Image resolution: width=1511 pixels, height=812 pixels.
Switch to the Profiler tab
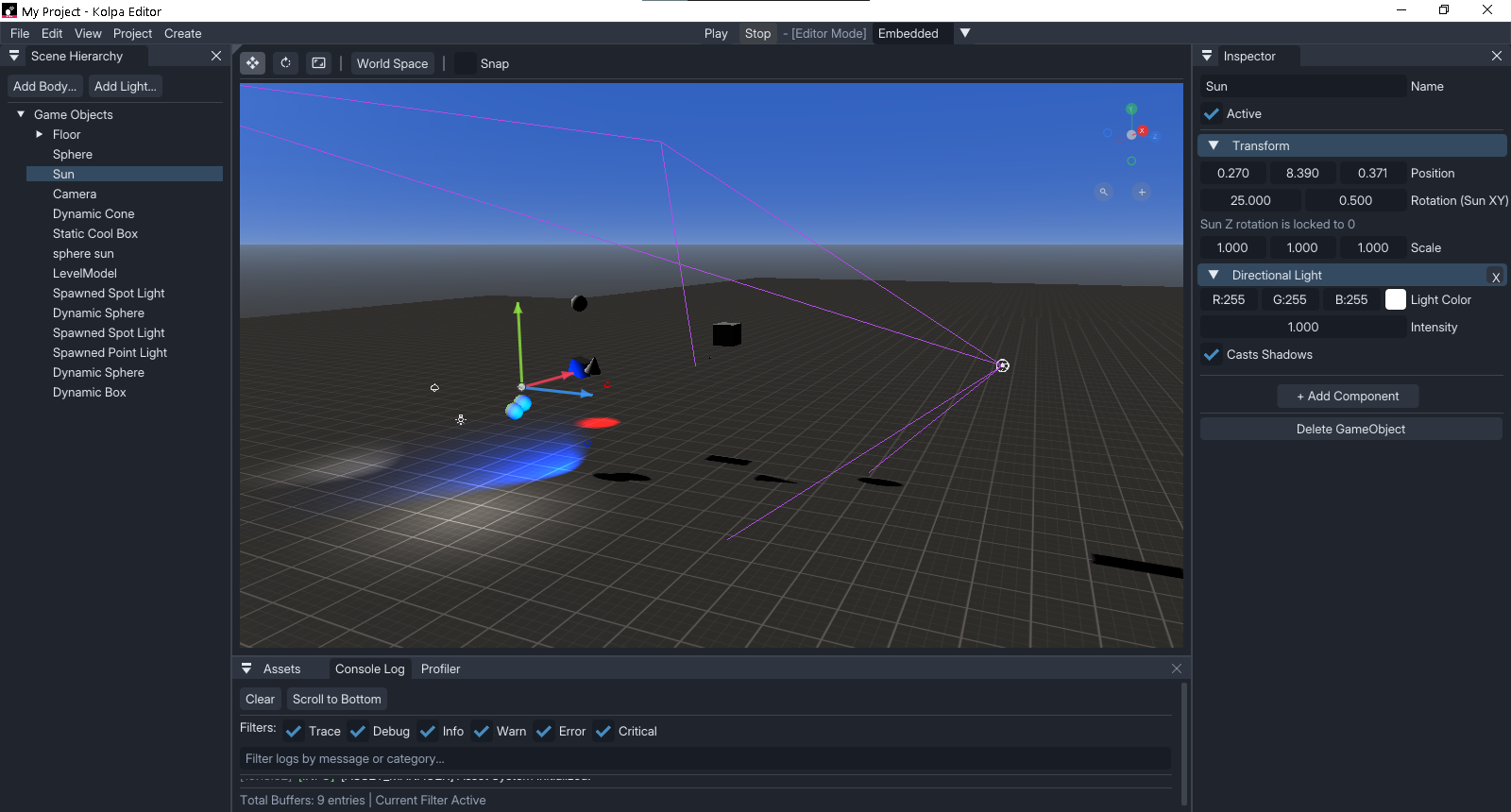pyautogui.click(x=441, y=668)
